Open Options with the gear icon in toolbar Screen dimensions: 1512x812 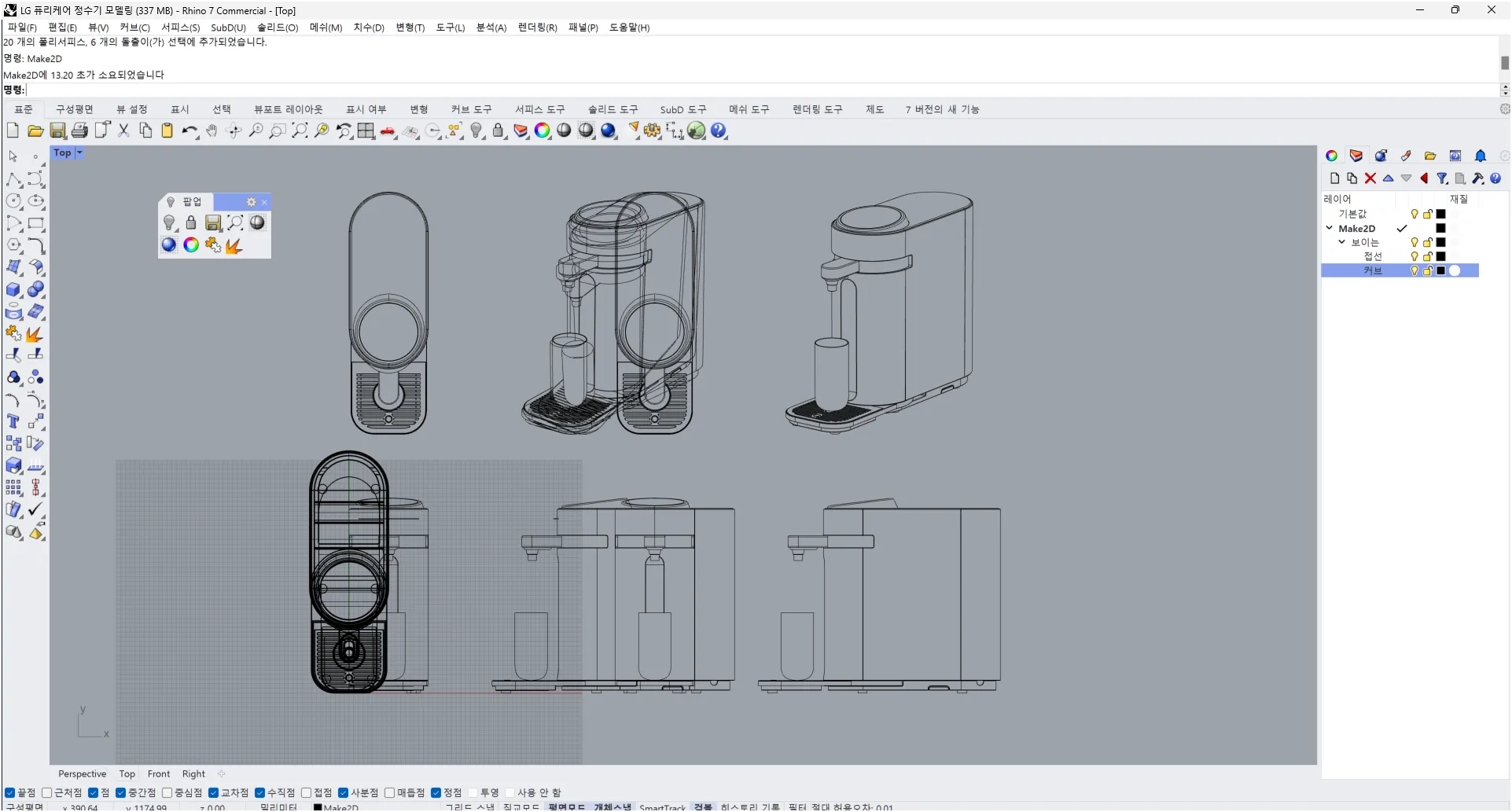click(x=653, y=131)
